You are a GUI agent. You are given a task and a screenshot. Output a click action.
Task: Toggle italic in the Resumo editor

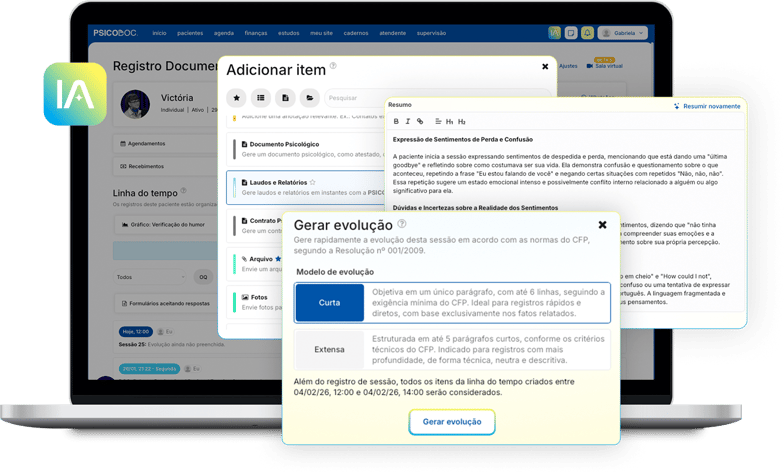[x=408, y=122]
